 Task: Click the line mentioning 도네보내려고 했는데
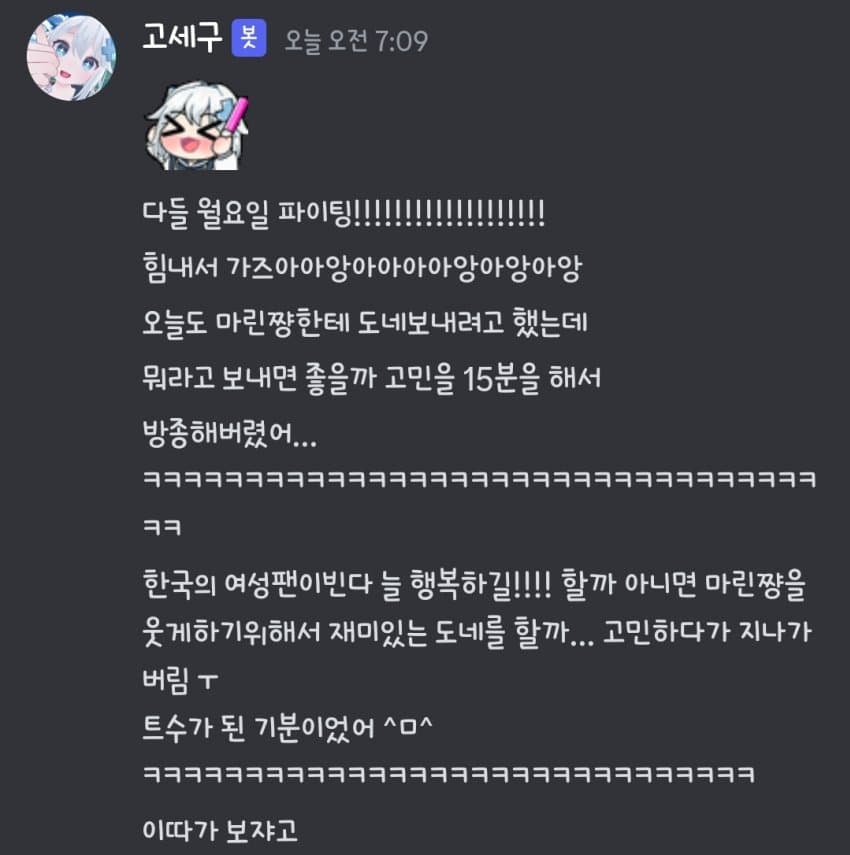pos(365,322)
